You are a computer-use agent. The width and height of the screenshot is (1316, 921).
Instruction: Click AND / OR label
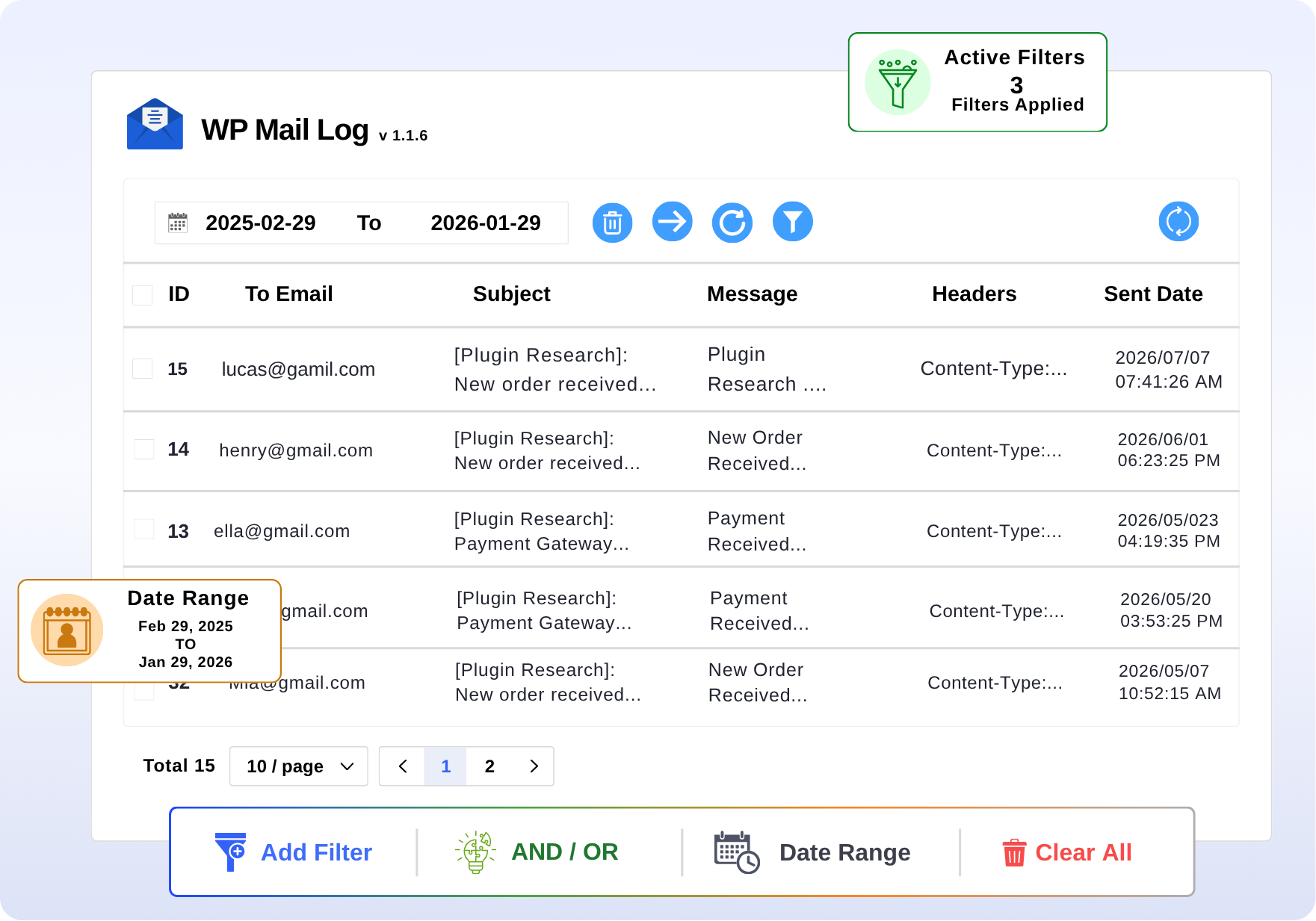click(x=565, y=852)
